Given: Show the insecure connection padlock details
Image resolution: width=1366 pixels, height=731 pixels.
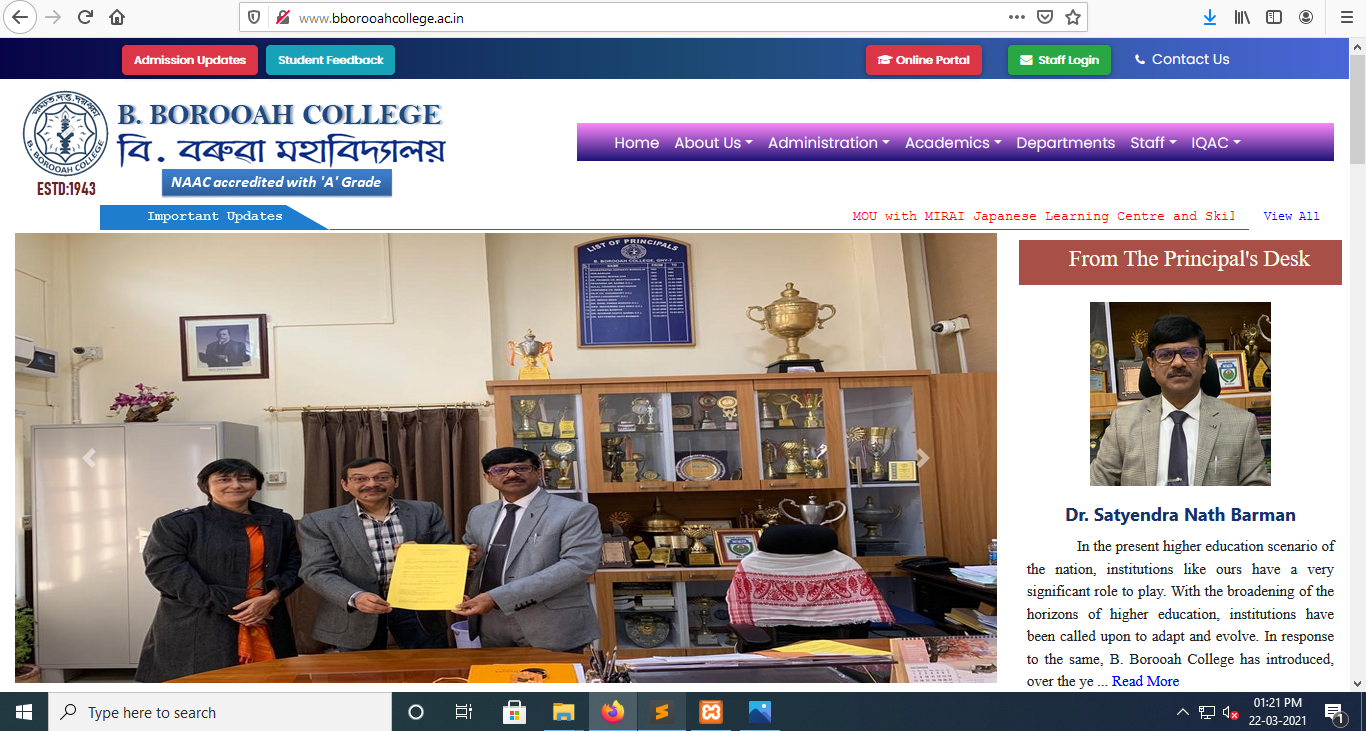Looking at the screenshot, I should pos(282,17).
